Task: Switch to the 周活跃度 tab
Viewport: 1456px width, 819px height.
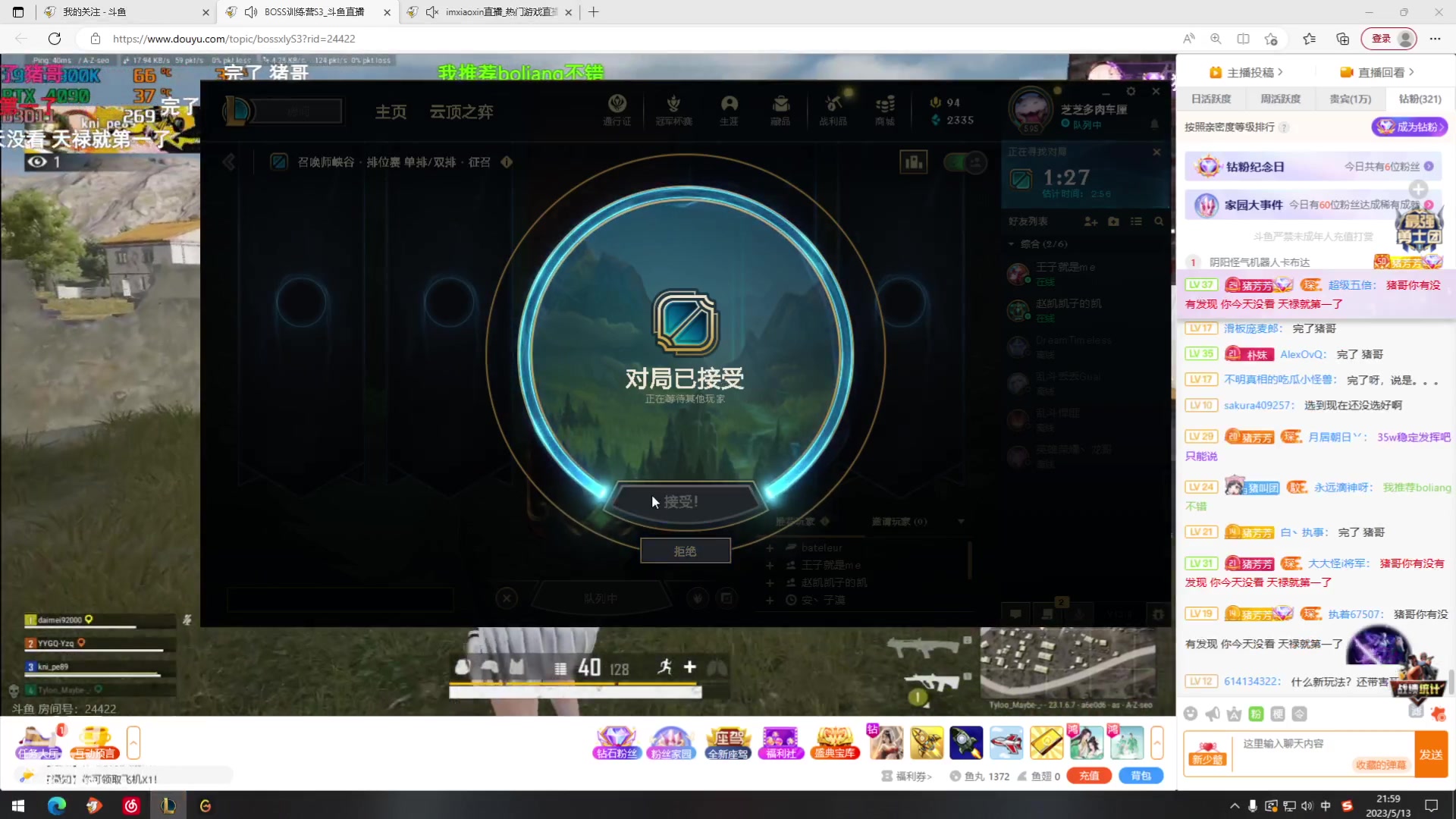Action: pyautogui.click(x=1280, y=99)
